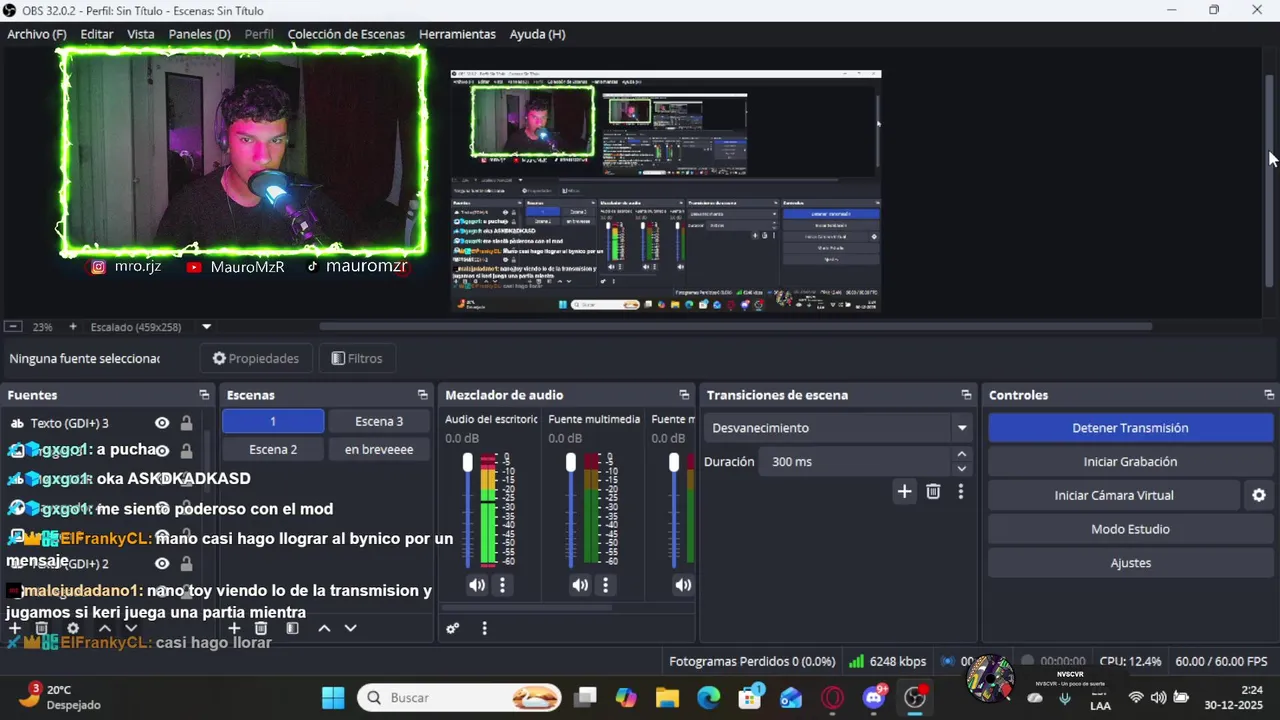
Task: Open the transition properties three-dots menu
Action: point(961,491)
